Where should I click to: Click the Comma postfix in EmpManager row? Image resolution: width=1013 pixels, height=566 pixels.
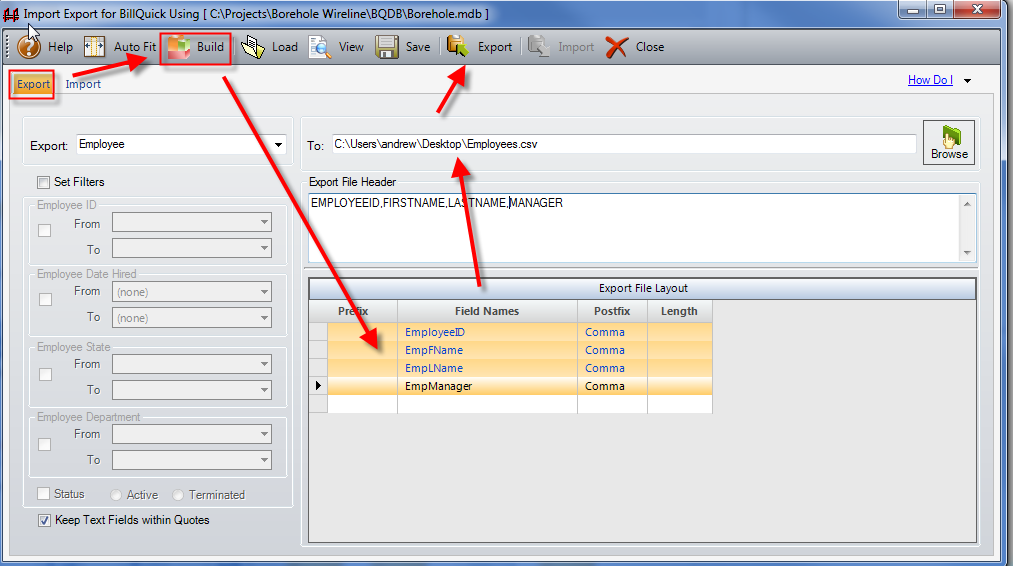612,386
